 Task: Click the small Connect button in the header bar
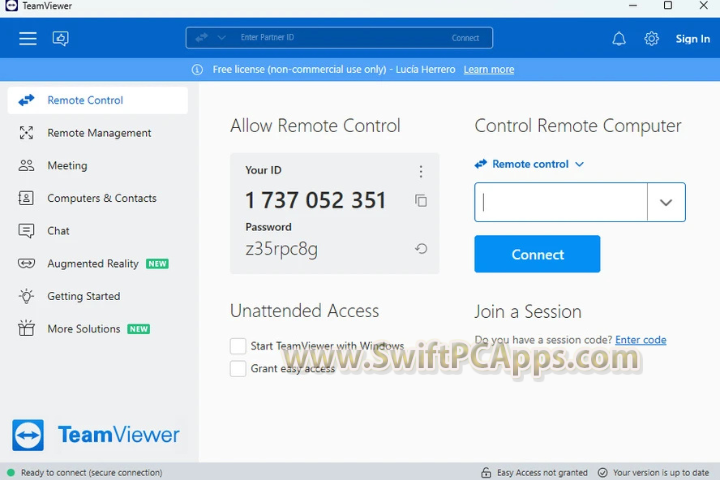(x=465, y=38)
